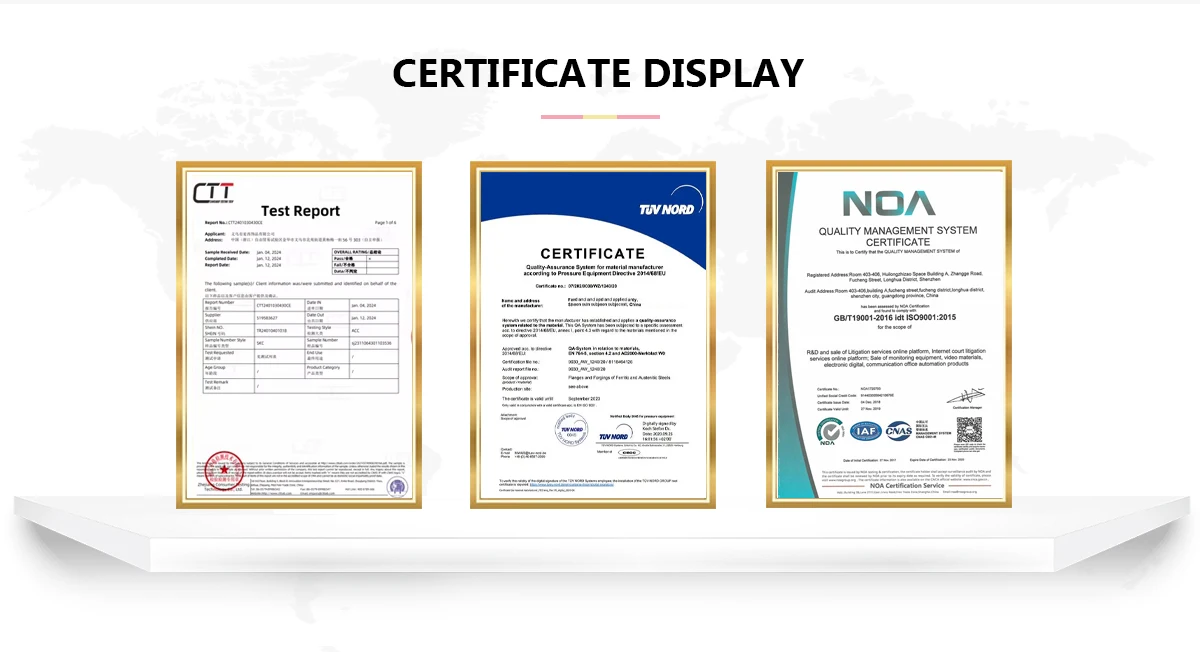The width and height of the screenshot is (1200, 652).
Task: Open the TUV NORD certificate image
Action: click(x=593, y=335)
